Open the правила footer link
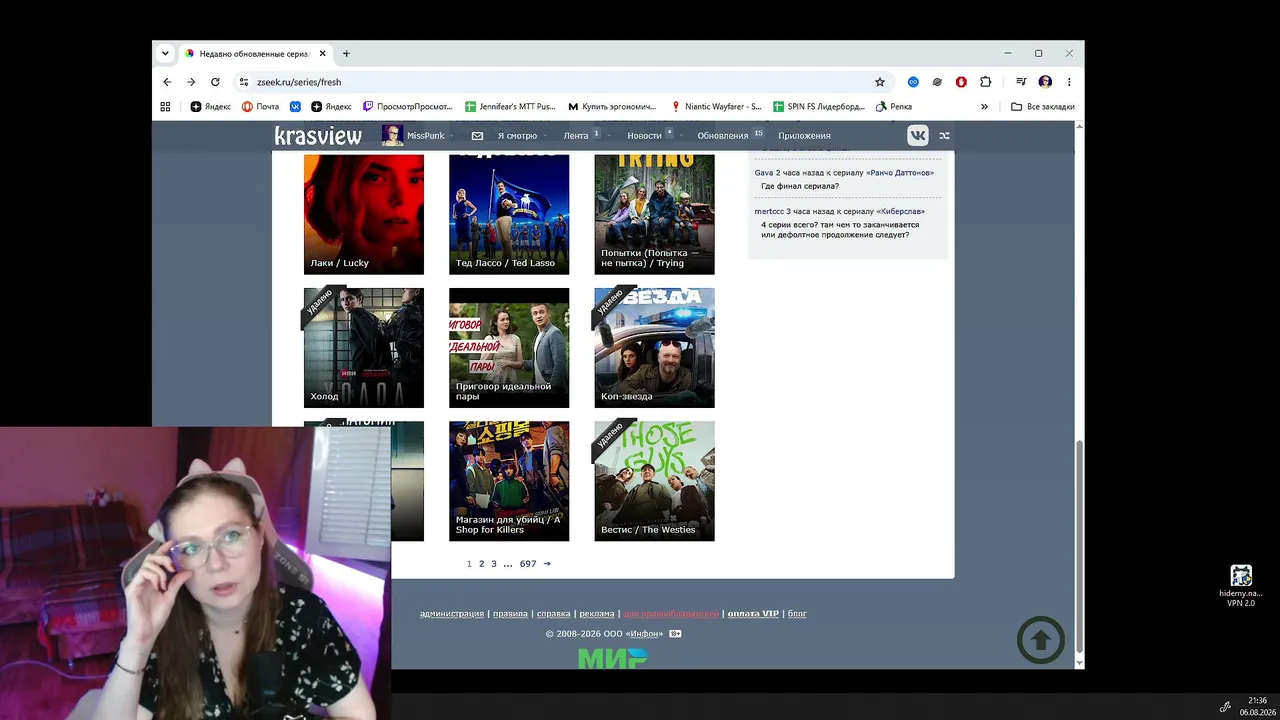The width and height of the screenshot is (1280, 720). (x=510, y=614)
